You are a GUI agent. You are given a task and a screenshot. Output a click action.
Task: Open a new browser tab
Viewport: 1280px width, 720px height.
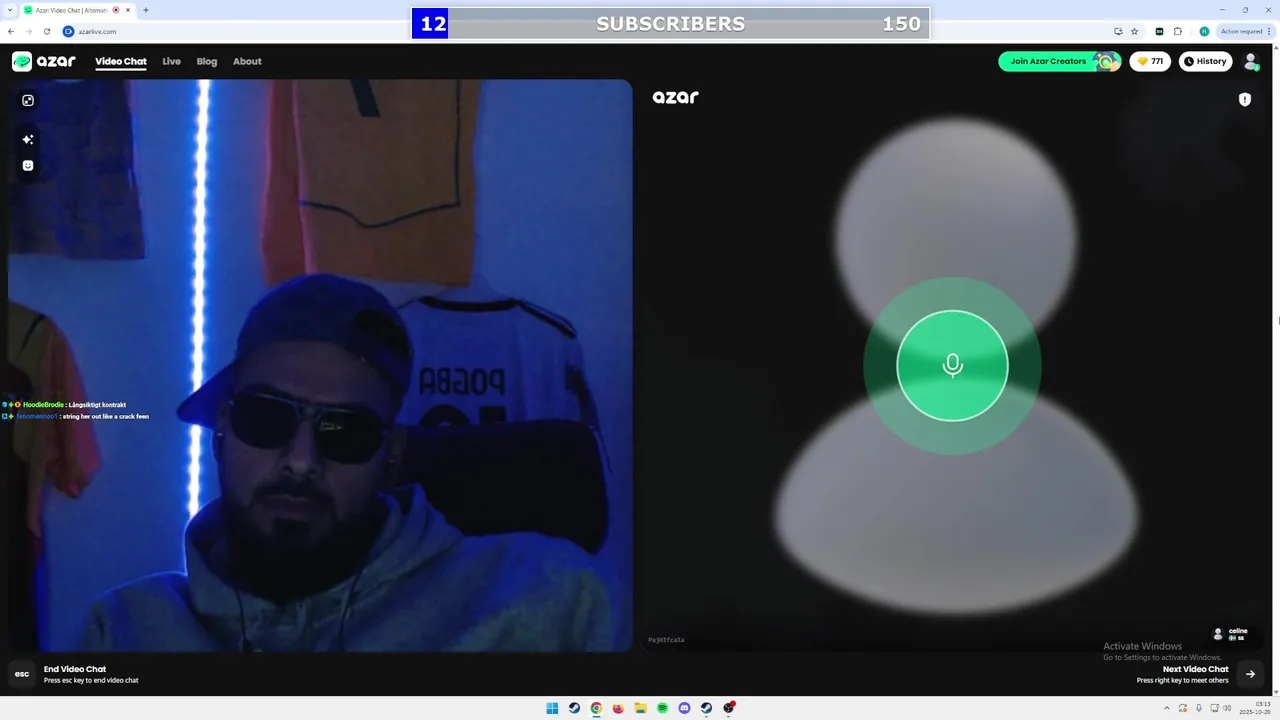pyautogui.click(x=146, y=10)
